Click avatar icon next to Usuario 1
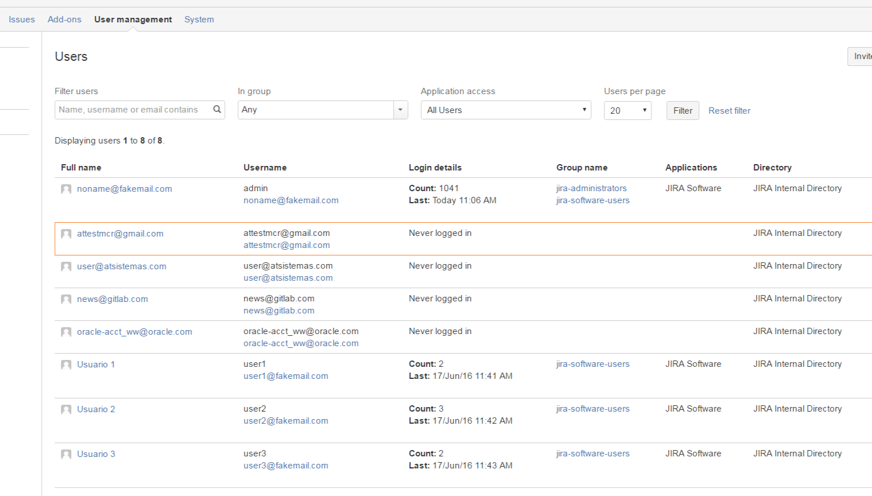 click(x=66, y=365)
